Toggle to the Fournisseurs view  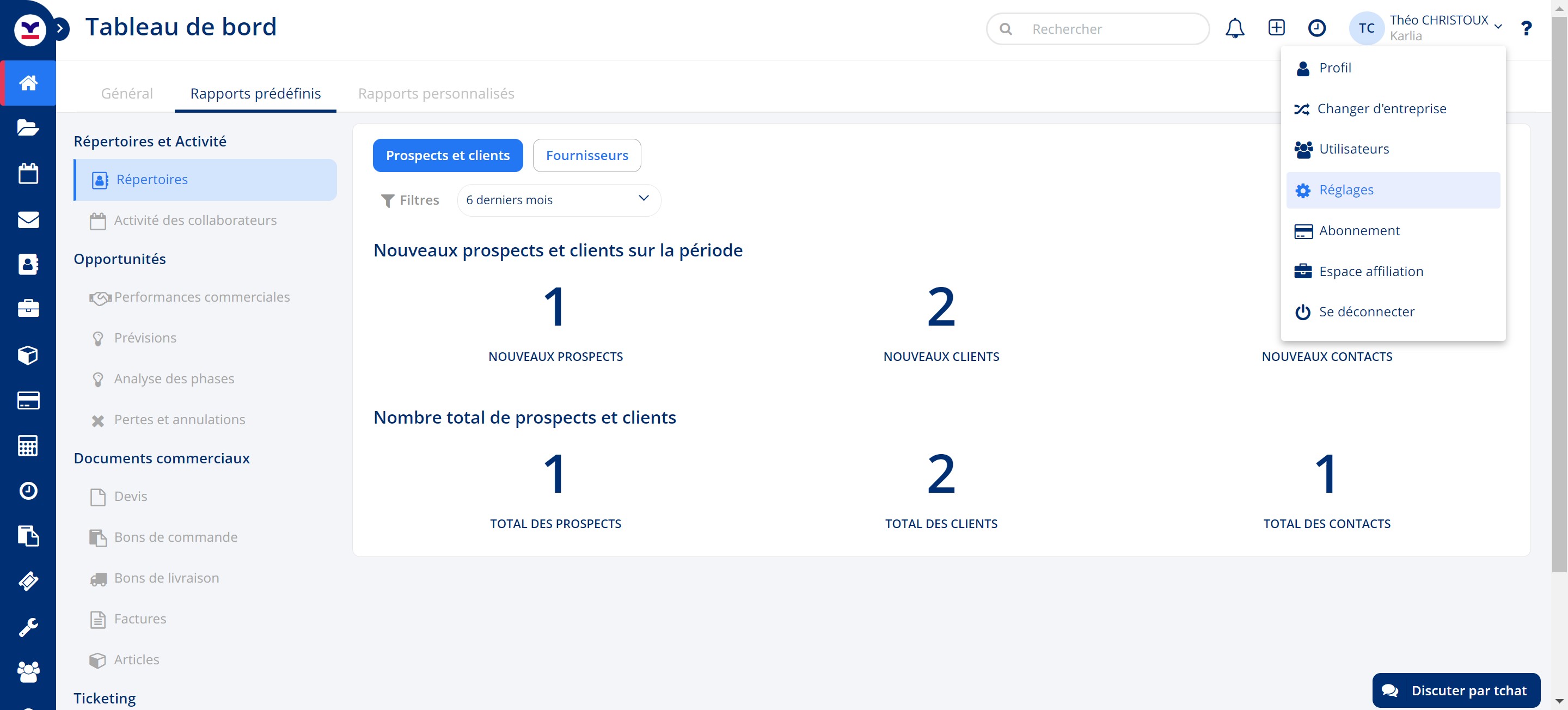(x=587, y=155)
